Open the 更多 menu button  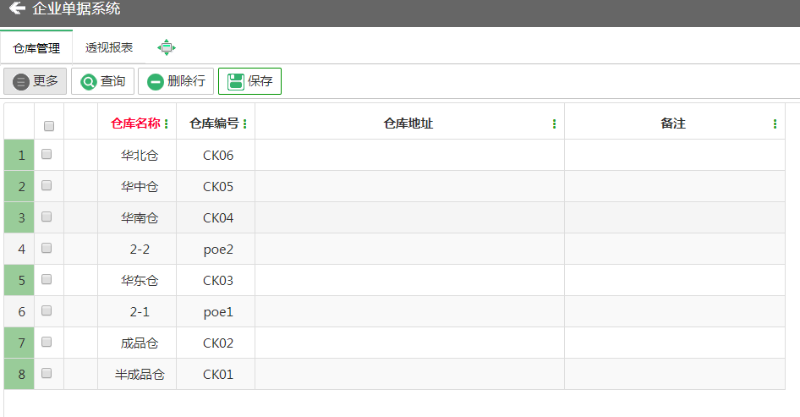(35, 81)
